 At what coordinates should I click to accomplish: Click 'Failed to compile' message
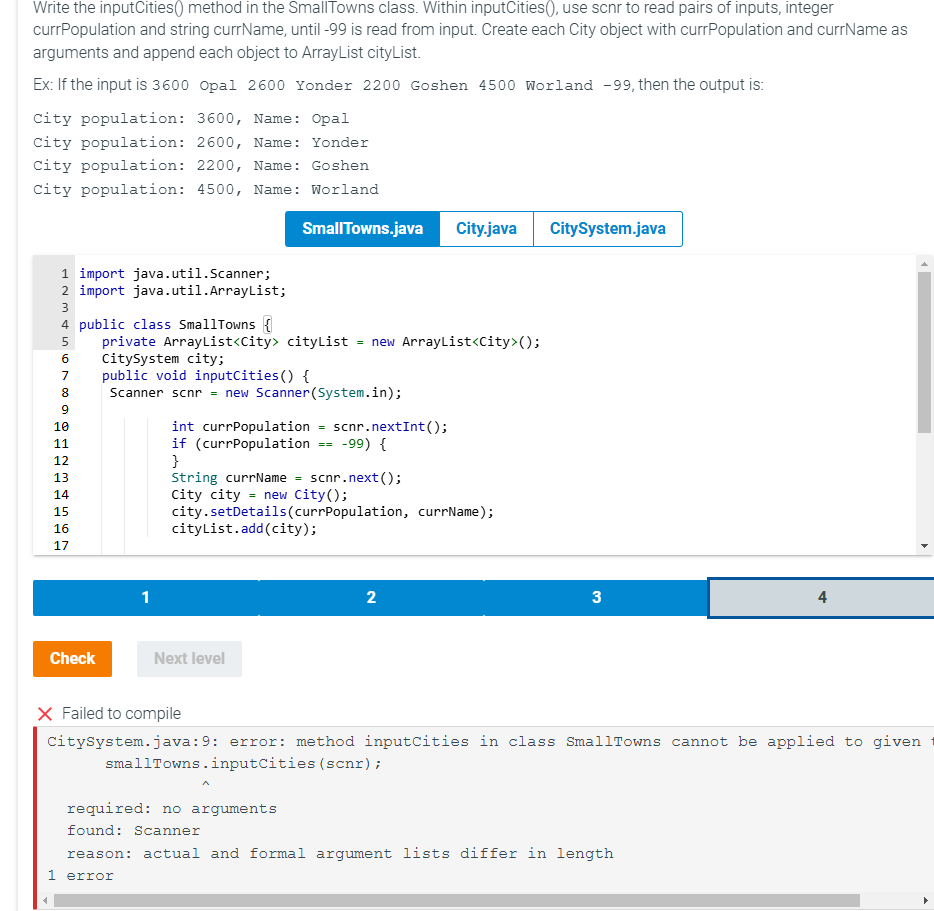[x=121, y=714]
